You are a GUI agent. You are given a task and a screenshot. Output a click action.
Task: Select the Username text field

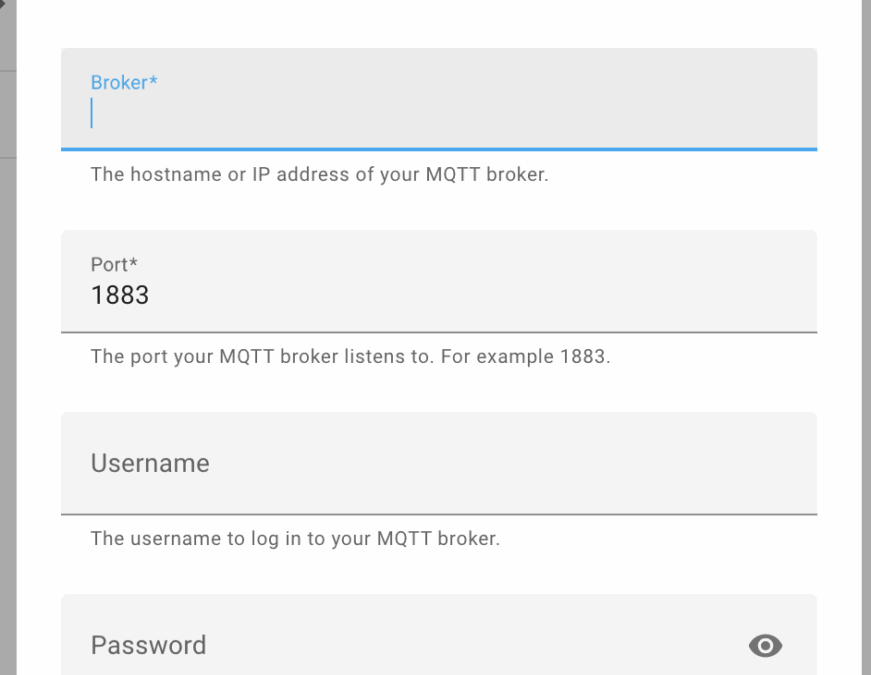tap(439, 463)
